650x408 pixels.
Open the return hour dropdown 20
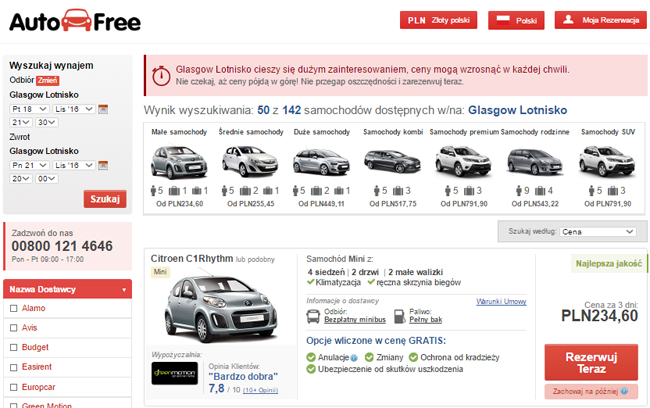(x=21, y=179)
